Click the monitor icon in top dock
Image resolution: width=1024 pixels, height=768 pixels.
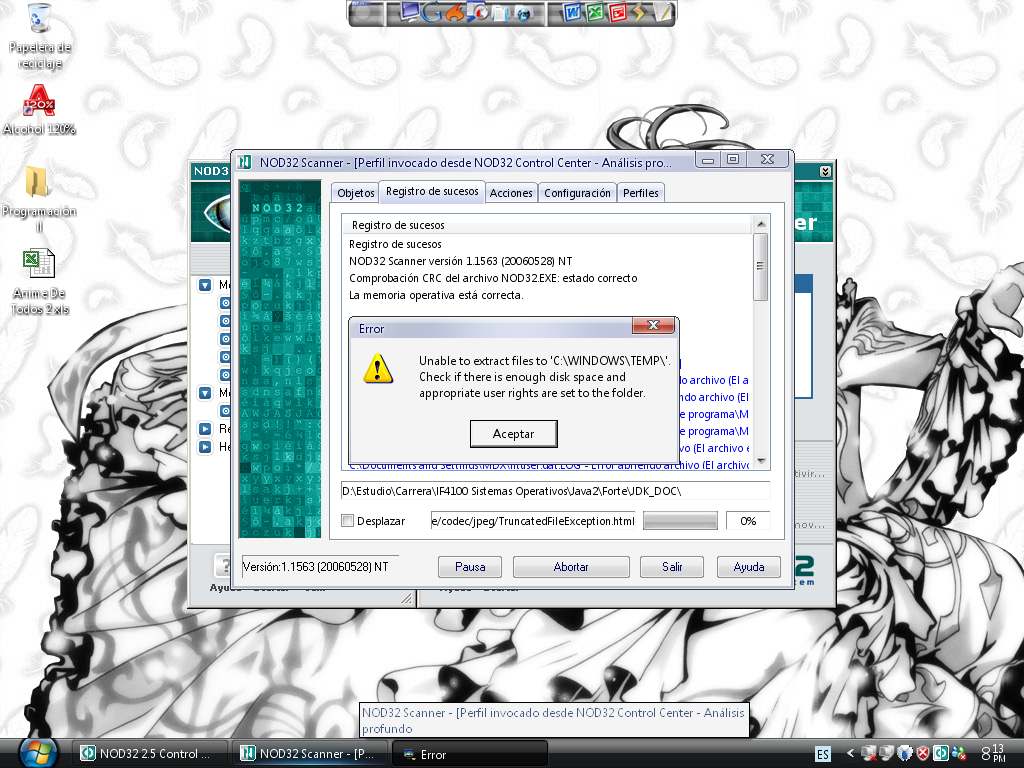(x=411, y=12)
